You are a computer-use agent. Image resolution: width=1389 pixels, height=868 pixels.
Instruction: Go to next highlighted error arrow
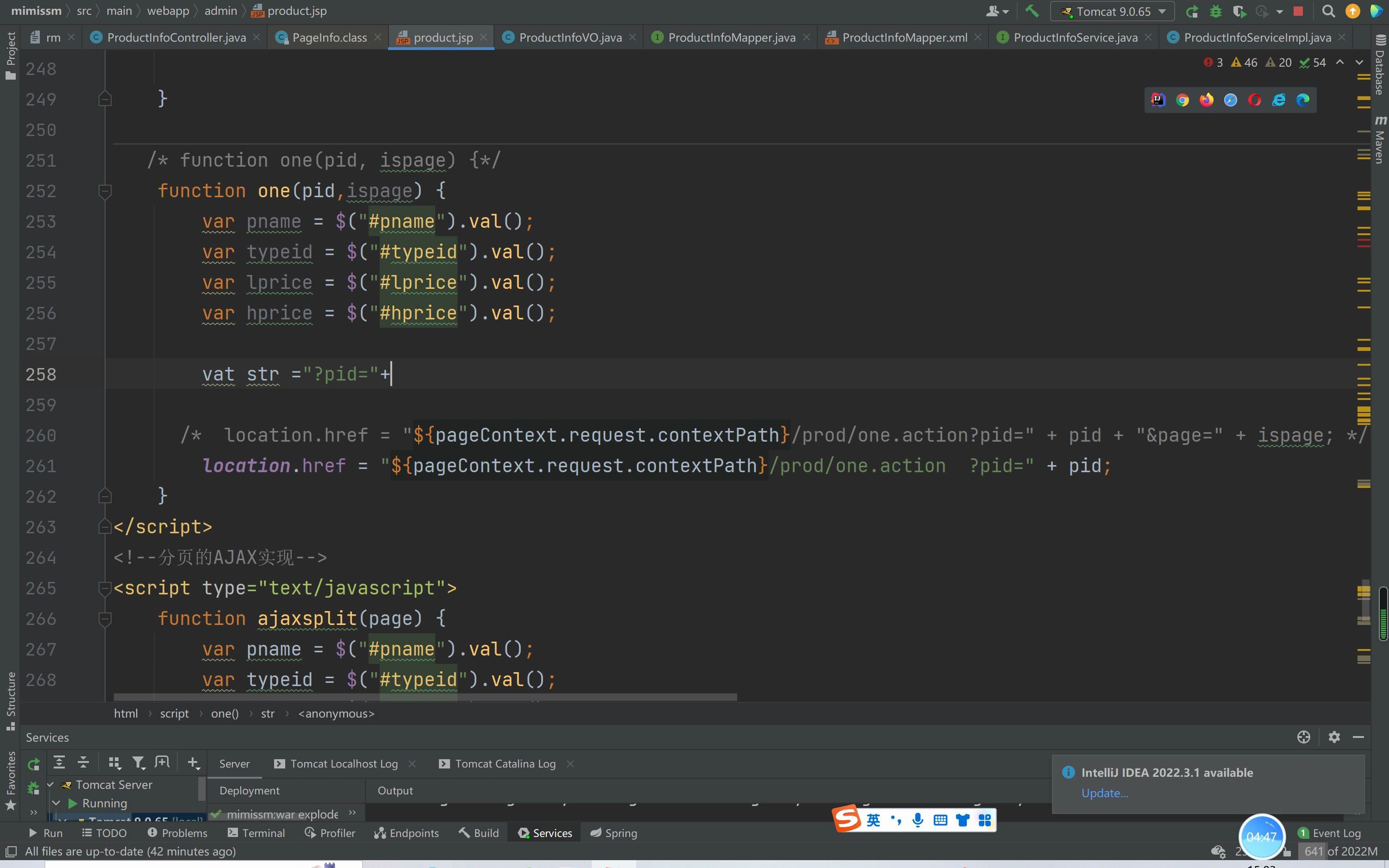tap(1359, 62)
